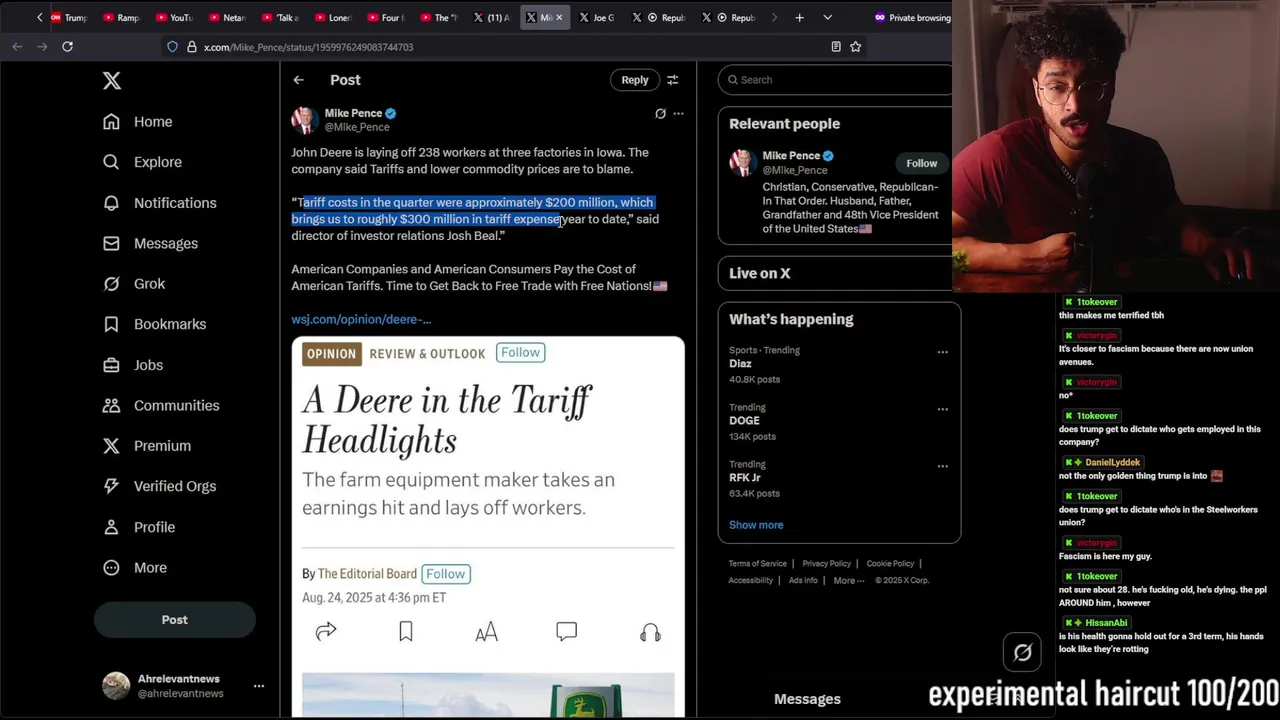Image resolution: width=1280 pixels, height=720 pixels.
Task: Switch to the Joe G browser tab
Action: point(597,17)
